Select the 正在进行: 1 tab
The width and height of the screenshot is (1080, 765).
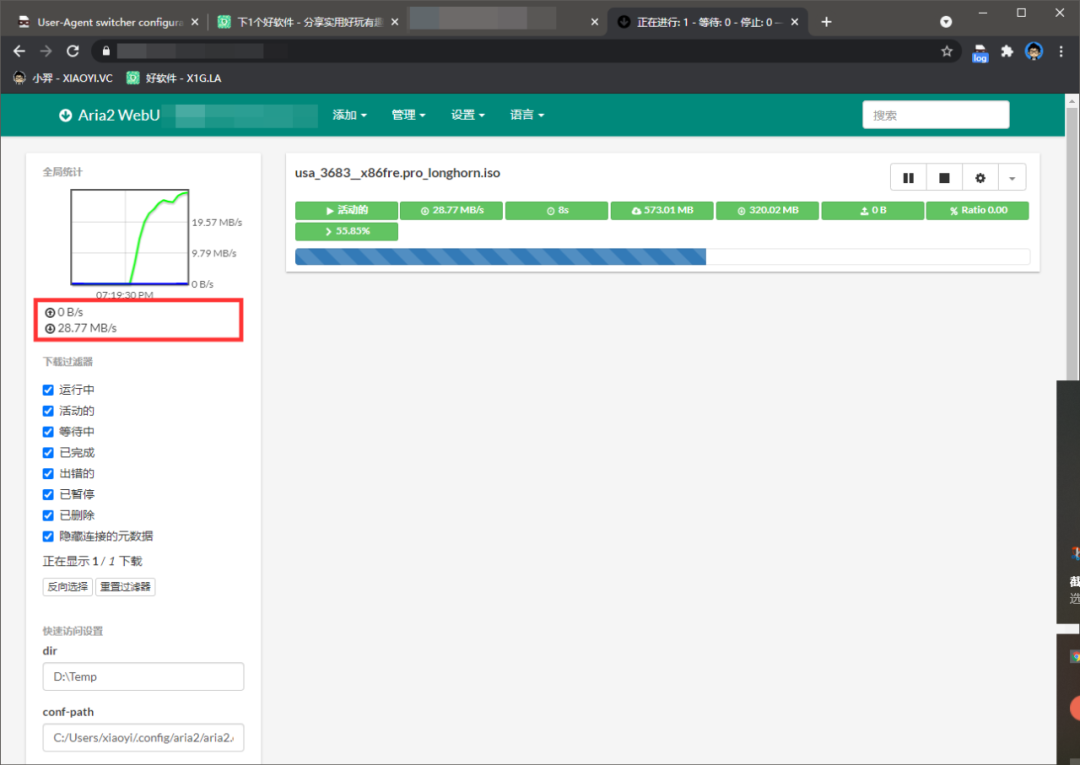click(x=707, y=22)
